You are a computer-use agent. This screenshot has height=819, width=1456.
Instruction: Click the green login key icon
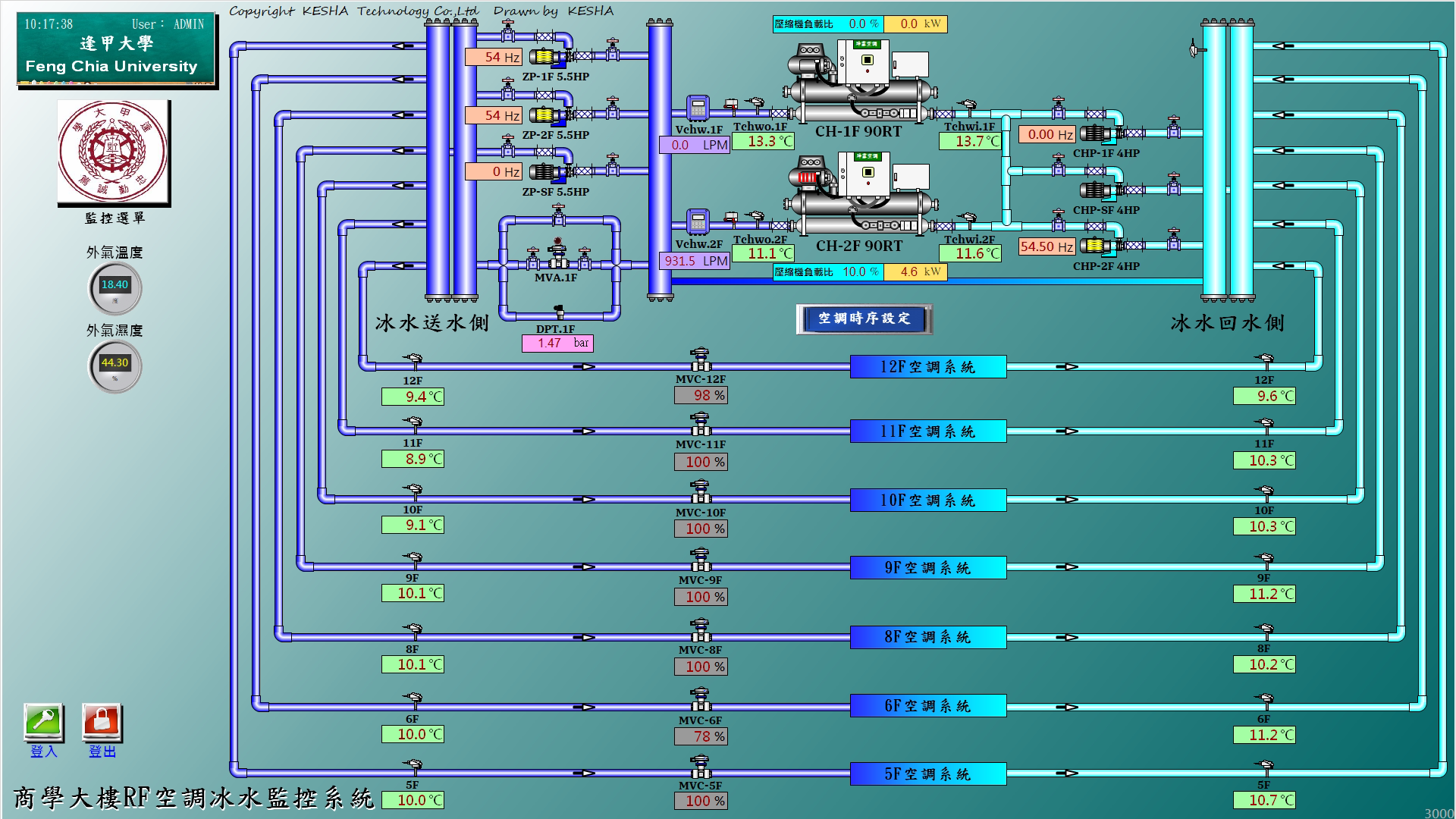(43, 721)
